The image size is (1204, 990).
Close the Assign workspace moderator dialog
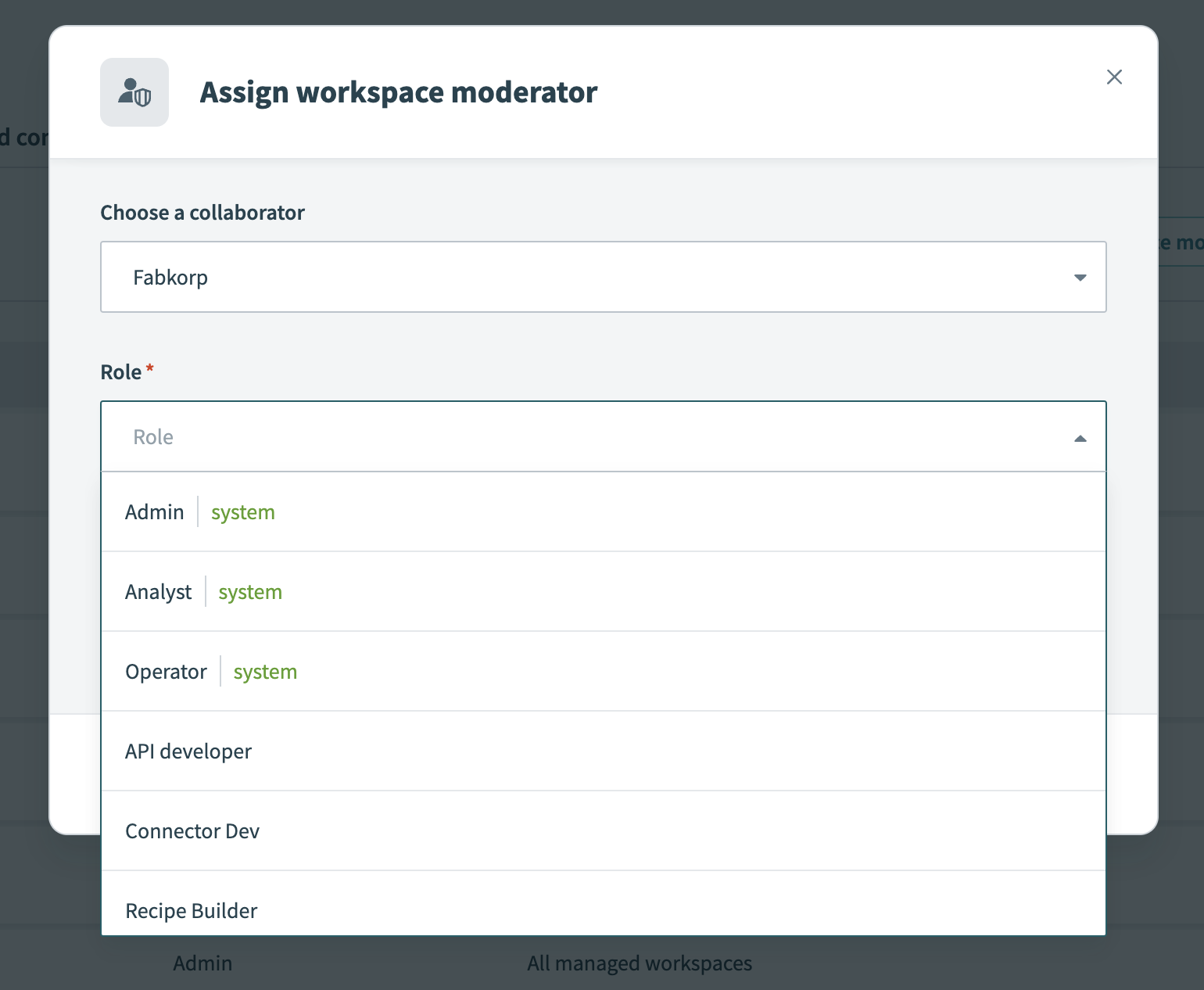pos(1114,77)
